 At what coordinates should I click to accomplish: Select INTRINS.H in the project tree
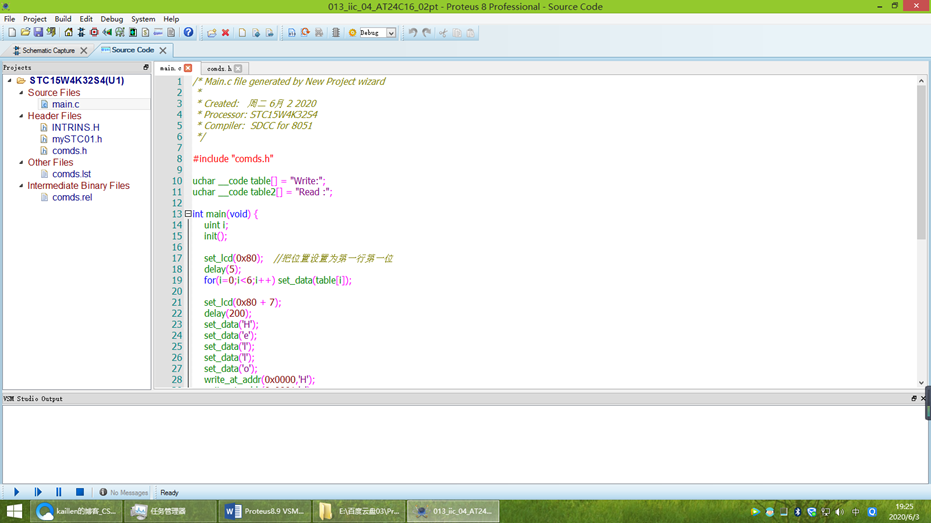(x=75, y=127)
